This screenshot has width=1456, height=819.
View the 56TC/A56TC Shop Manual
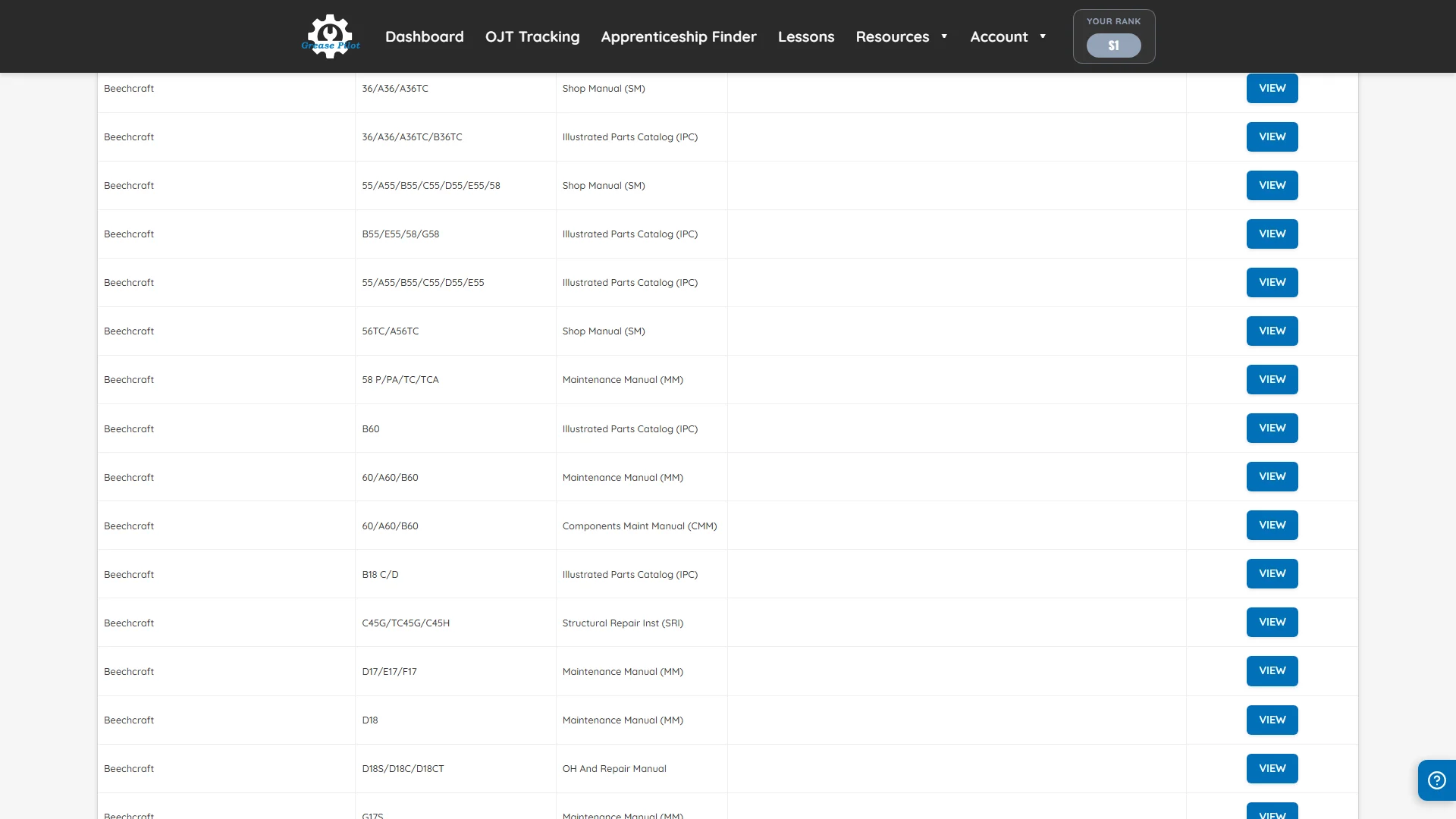[x=1272, y=331]
